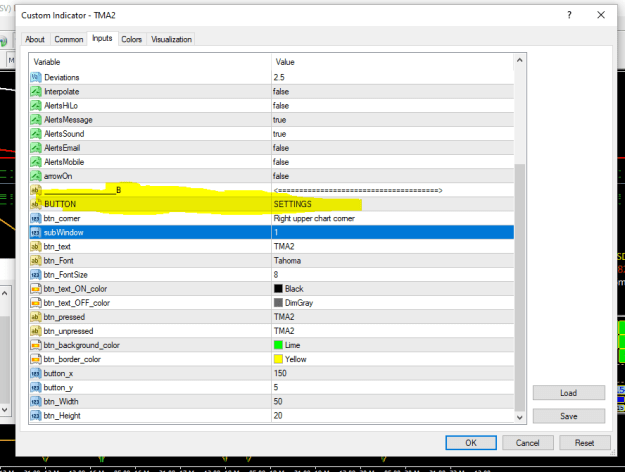Click the btn_FontSize integer icon
This screenshot has height=472, width=625.
coord(36,275)
